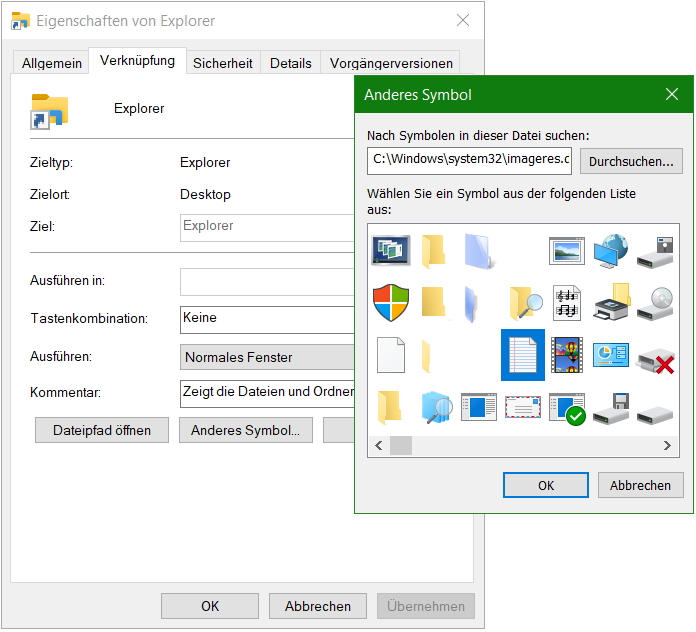Open the Details tab
The image size is (696, 632).
pyautogui.click(x=291, y=63)
